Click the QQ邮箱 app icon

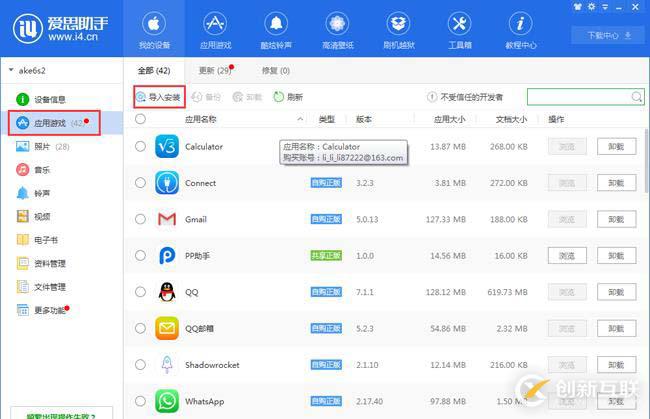coord(167,328)
